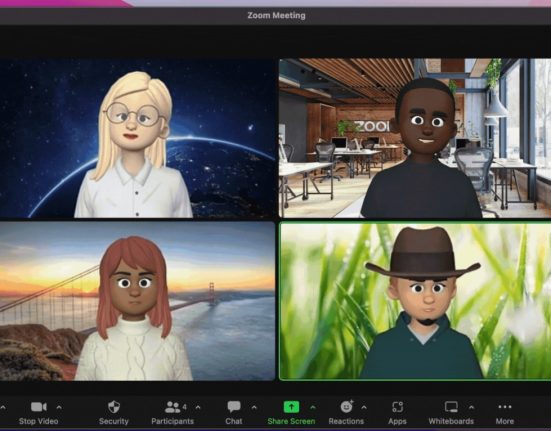Click the Zoom Meeting title bar
This screenshot has width=551, height=431.
click(x=276, y=15)
